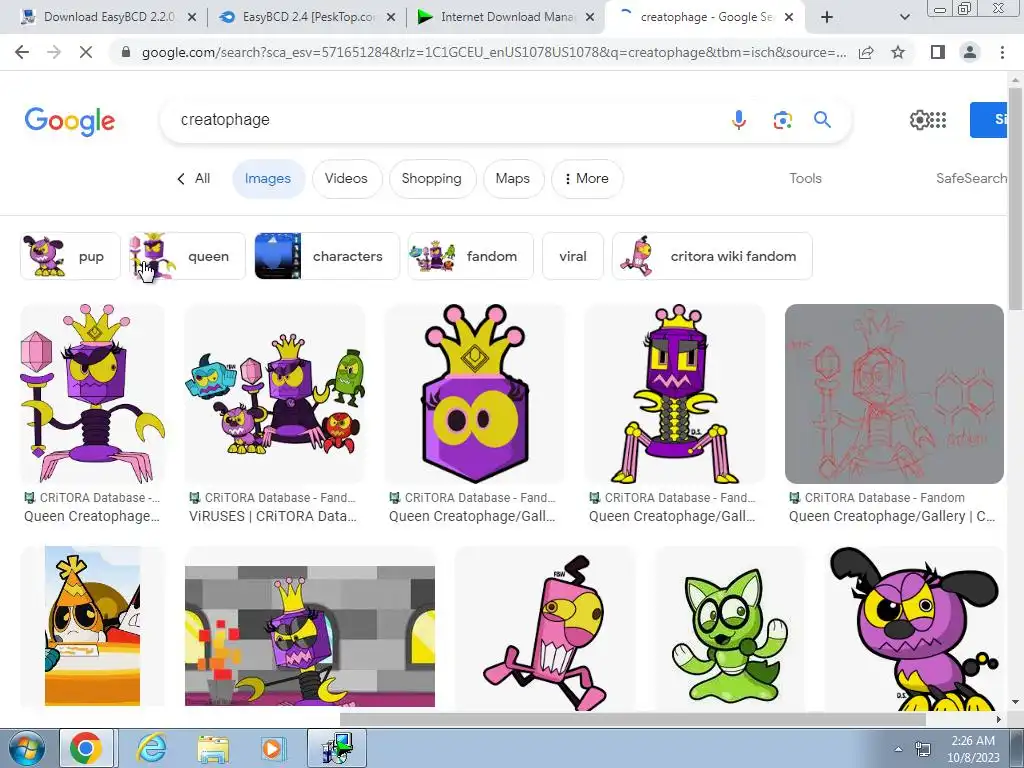Screen dimensions: 1024x768
Task: Click the installer program taskbar icon
Action: click(x=337, y=748)
